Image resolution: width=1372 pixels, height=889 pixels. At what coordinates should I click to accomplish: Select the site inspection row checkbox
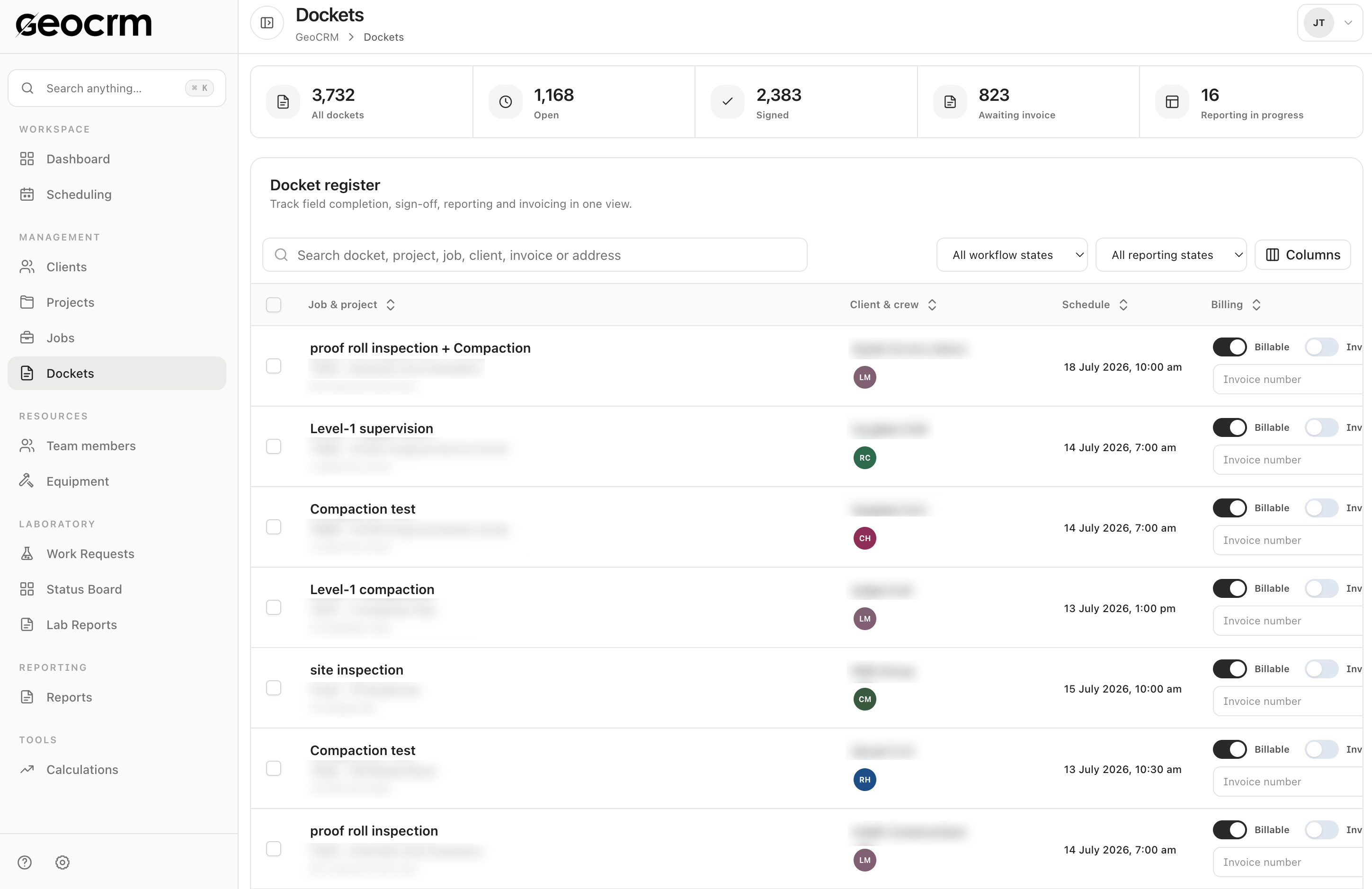[274, 688]
